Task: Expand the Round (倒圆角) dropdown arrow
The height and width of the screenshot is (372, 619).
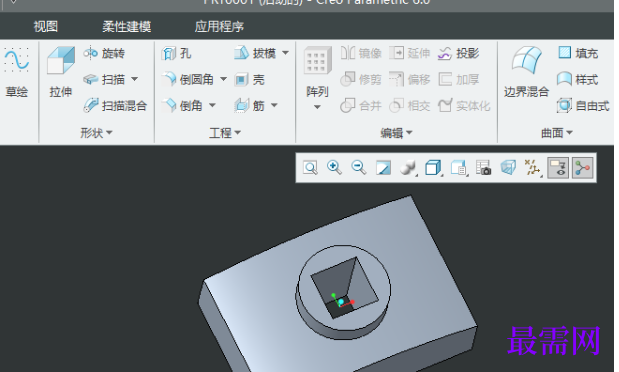Action: 223,79
